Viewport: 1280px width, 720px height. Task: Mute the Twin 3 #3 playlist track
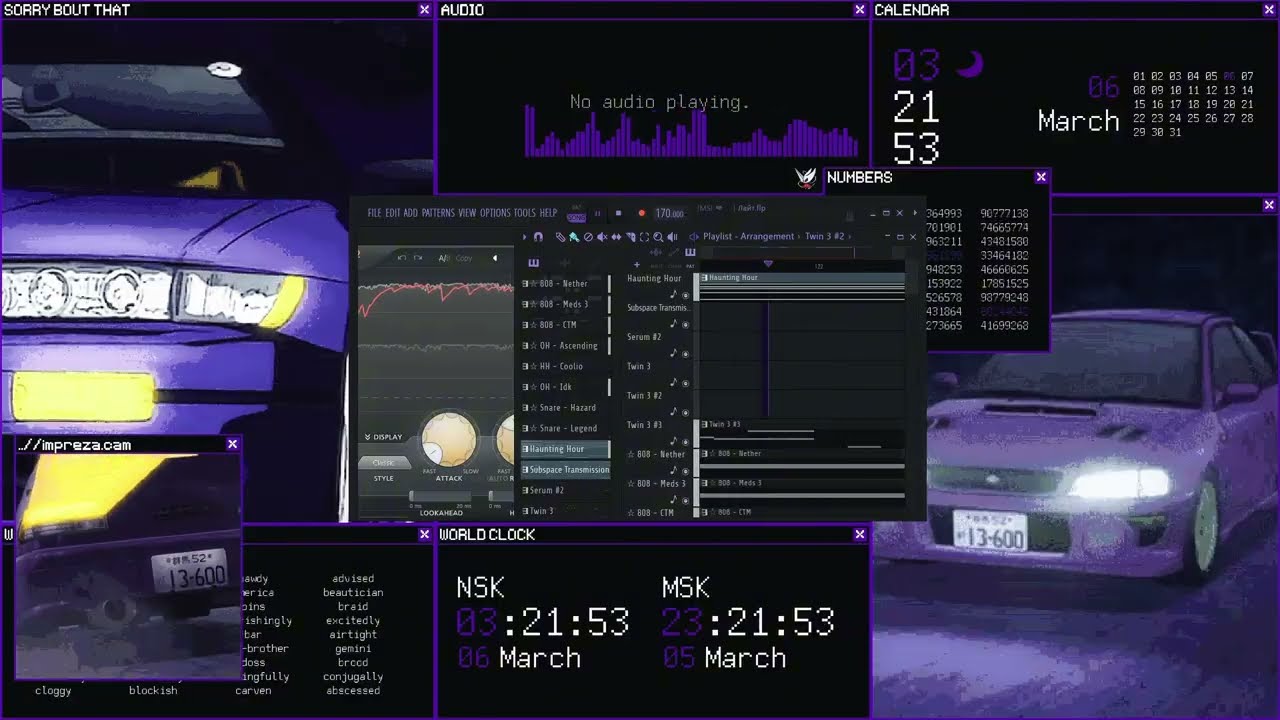[x=685, y=441]
